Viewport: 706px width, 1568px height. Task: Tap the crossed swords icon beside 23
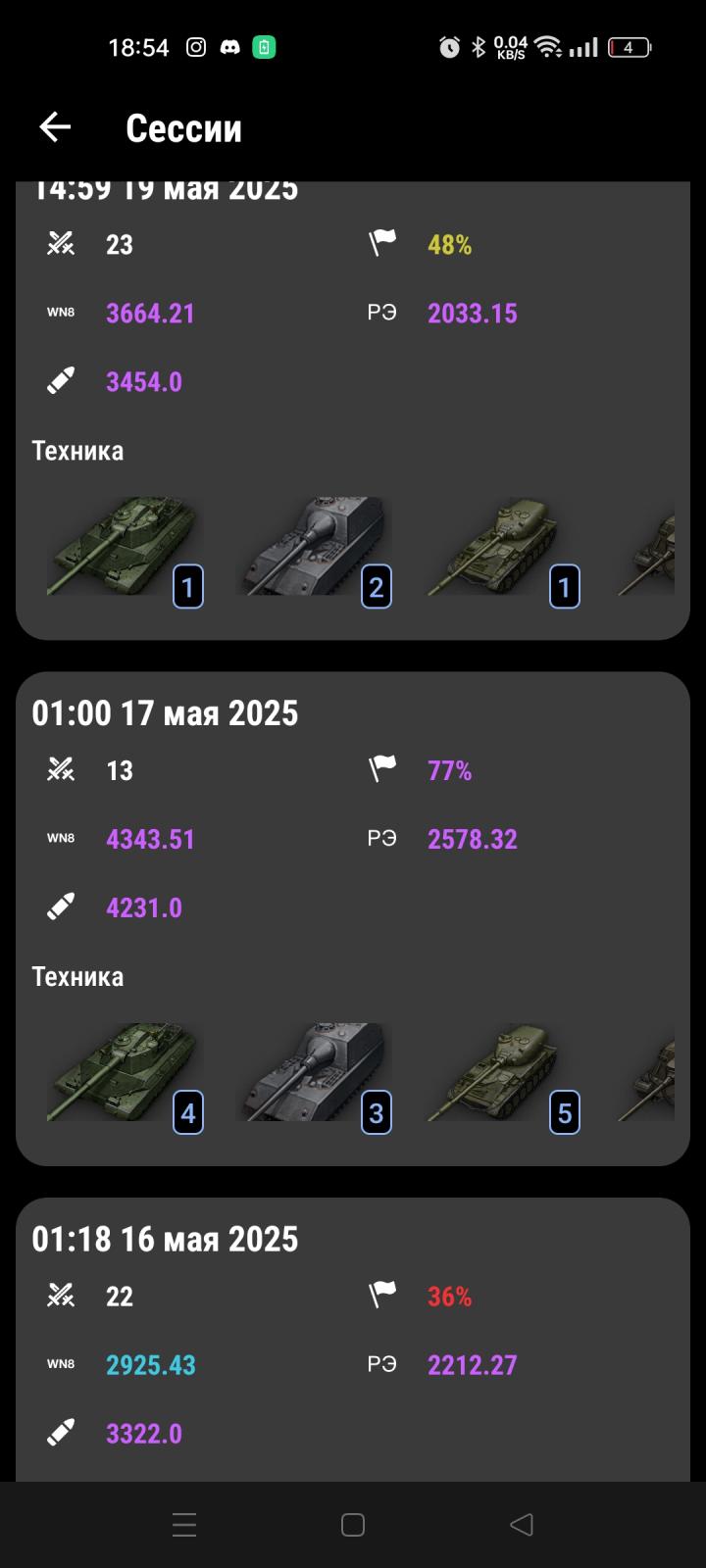pos(61,244)
